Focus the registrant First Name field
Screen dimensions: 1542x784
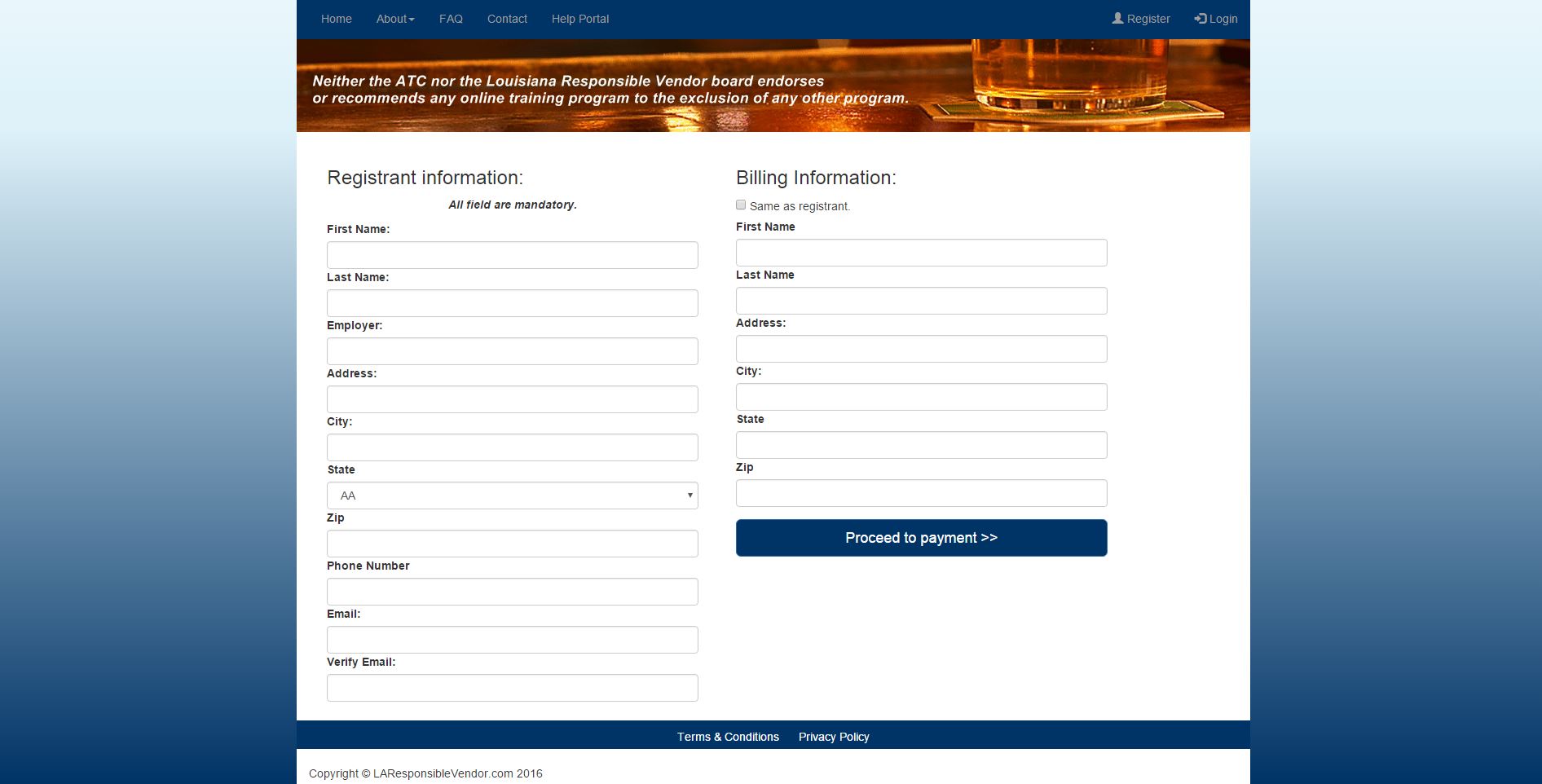(512, 255)
